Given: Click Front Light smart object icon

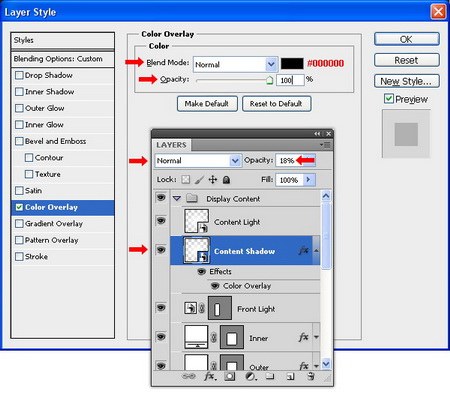Looking at the screenshot, I should 190,308.
